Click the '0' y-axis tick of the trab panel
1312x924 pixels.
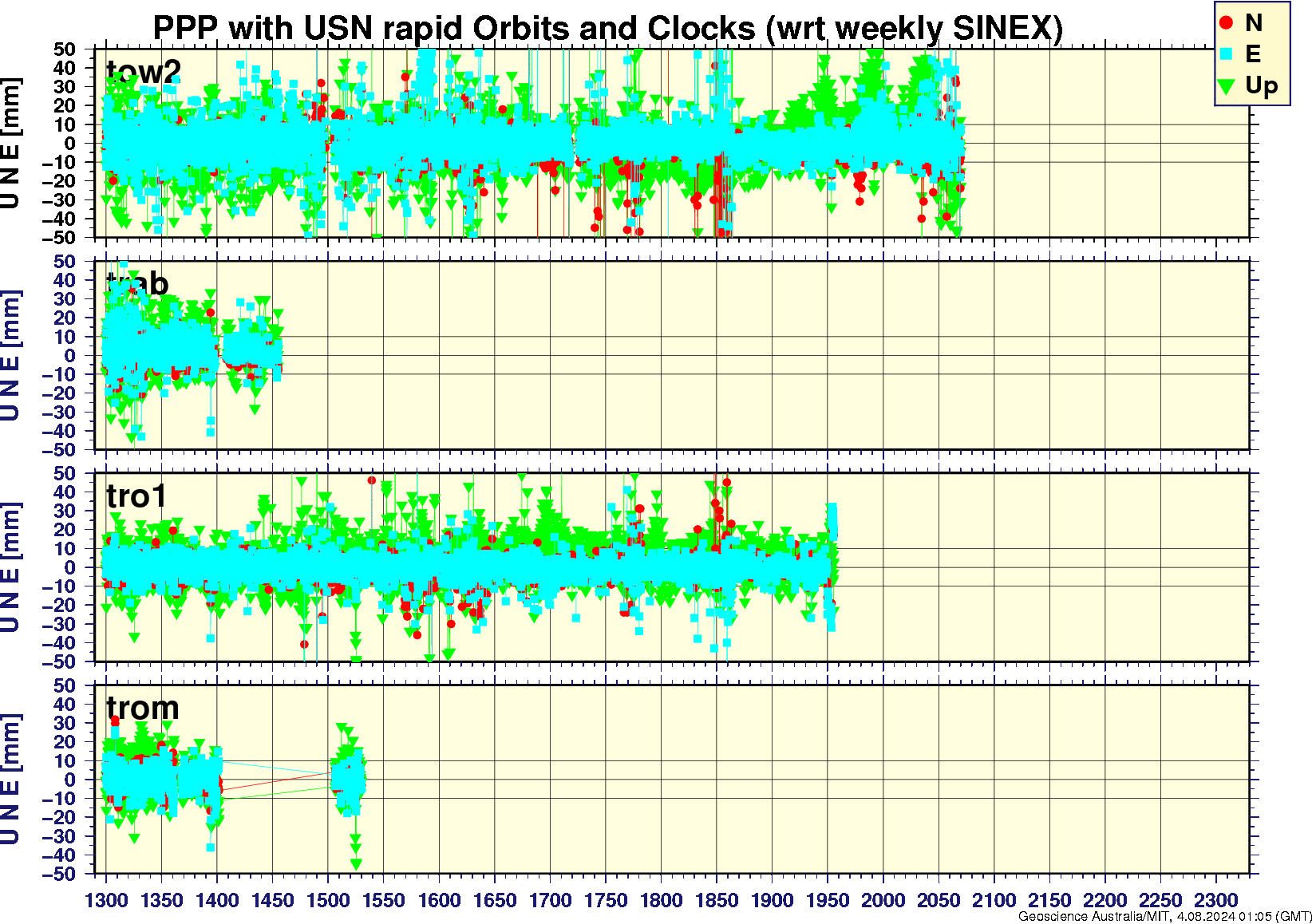pos(71,356)
